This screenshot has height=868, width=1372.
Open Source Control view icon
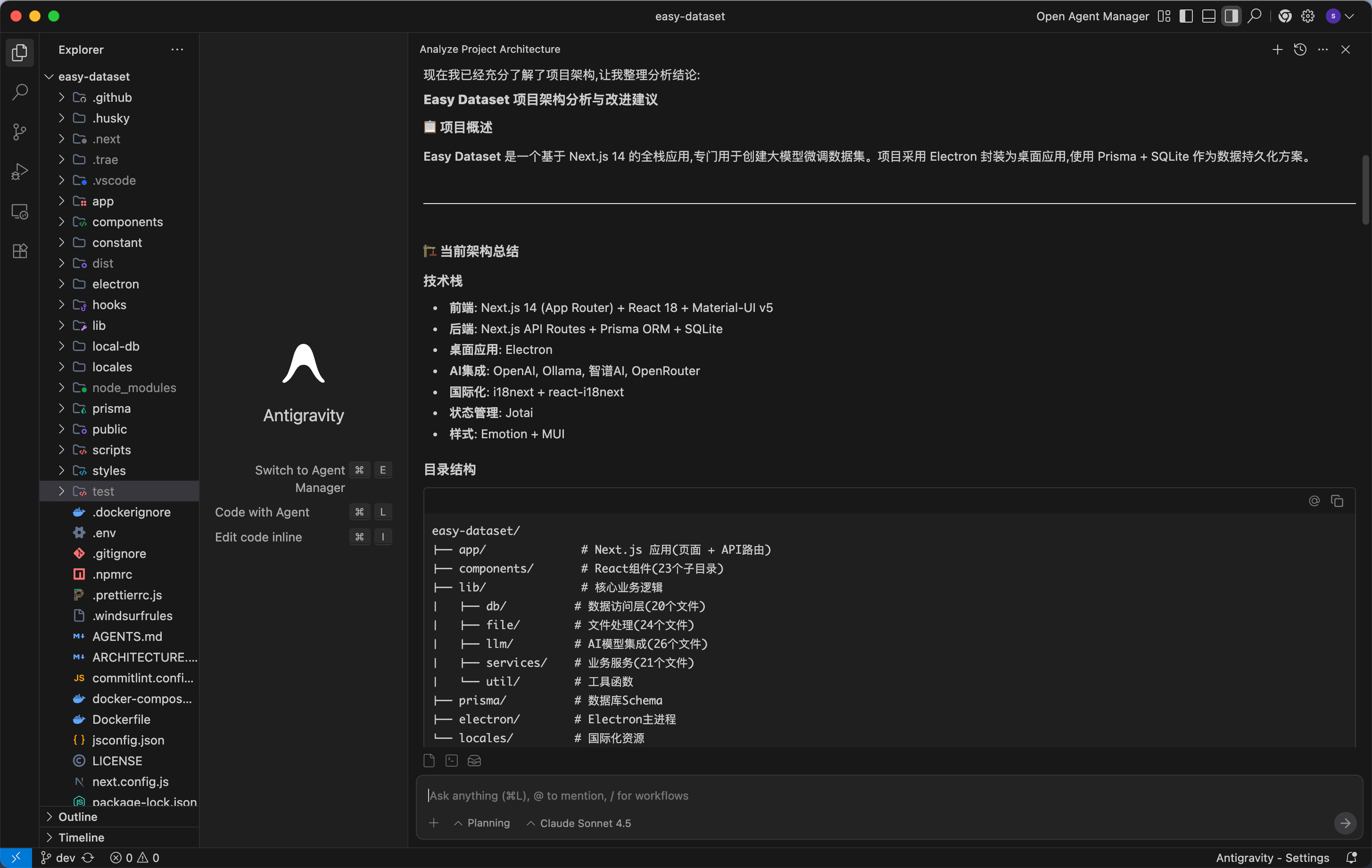(20, 131)
